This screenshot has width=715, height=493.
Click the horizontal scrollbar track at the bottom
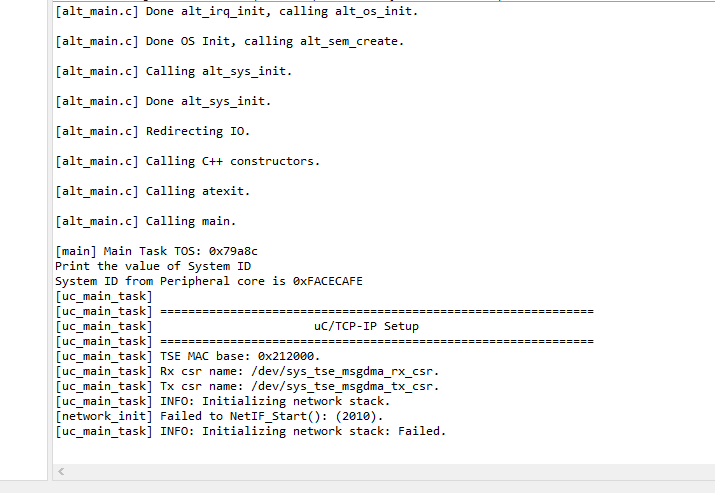coord(380,470)
